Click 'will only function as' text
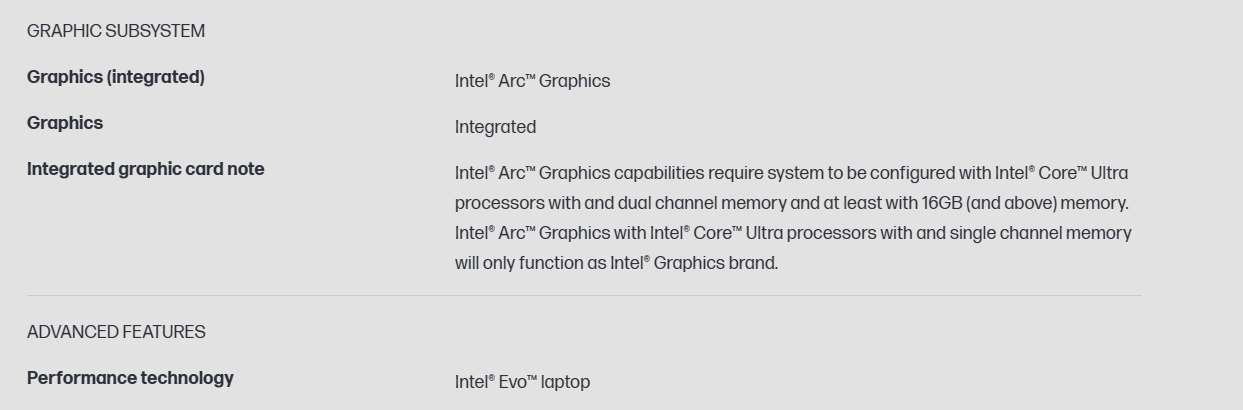 tap(530, 263)
